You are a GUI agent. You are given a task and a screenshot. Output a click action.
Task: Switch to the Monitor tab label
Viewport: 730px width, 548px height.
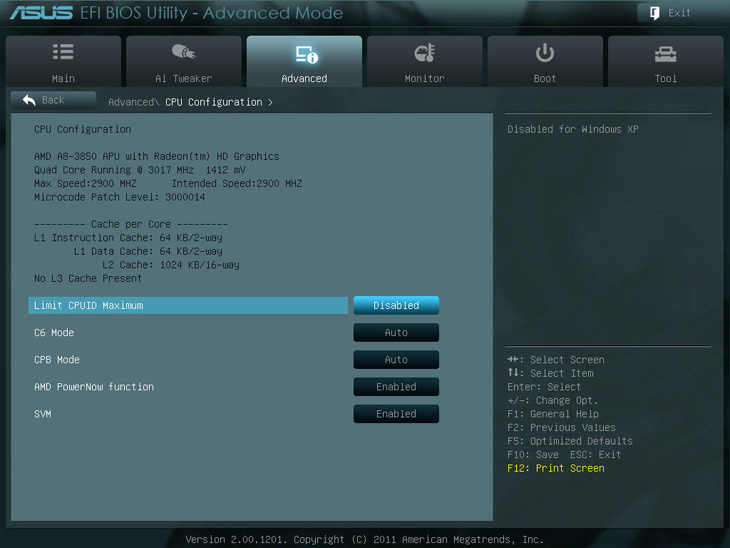coord(424,78)
